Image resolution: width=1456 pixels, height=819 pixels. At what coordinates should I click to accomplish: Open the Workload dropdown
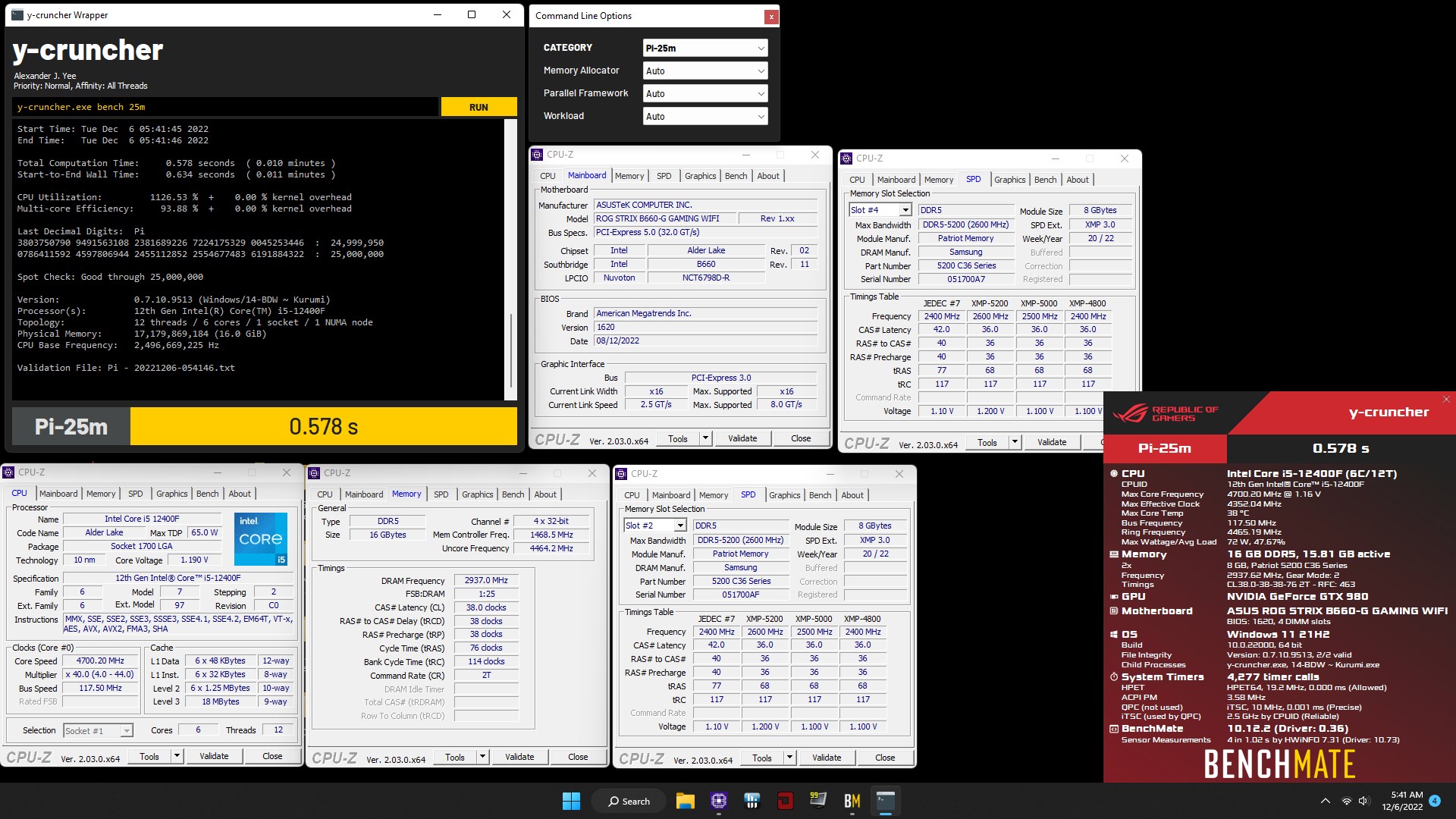point(704,116)
